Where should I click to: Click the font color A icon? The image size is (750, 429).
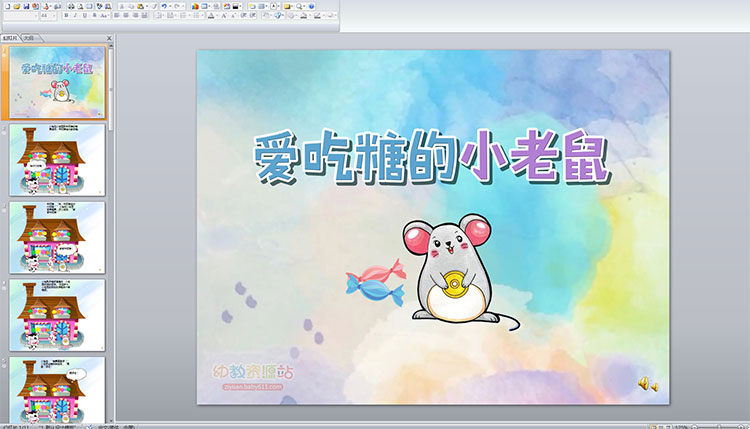tap(207, 17)
